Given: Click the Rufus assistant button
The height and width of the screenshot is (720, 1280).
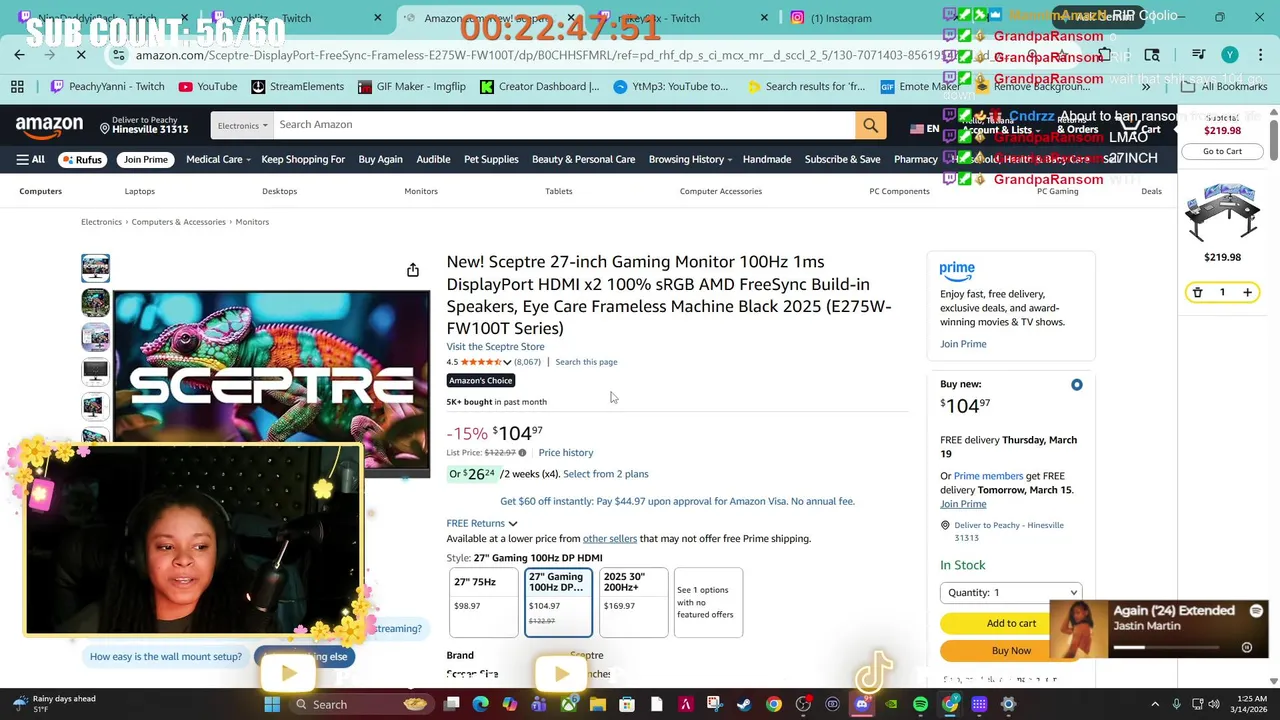Looking at the screenshot, I should click(82, 159).
